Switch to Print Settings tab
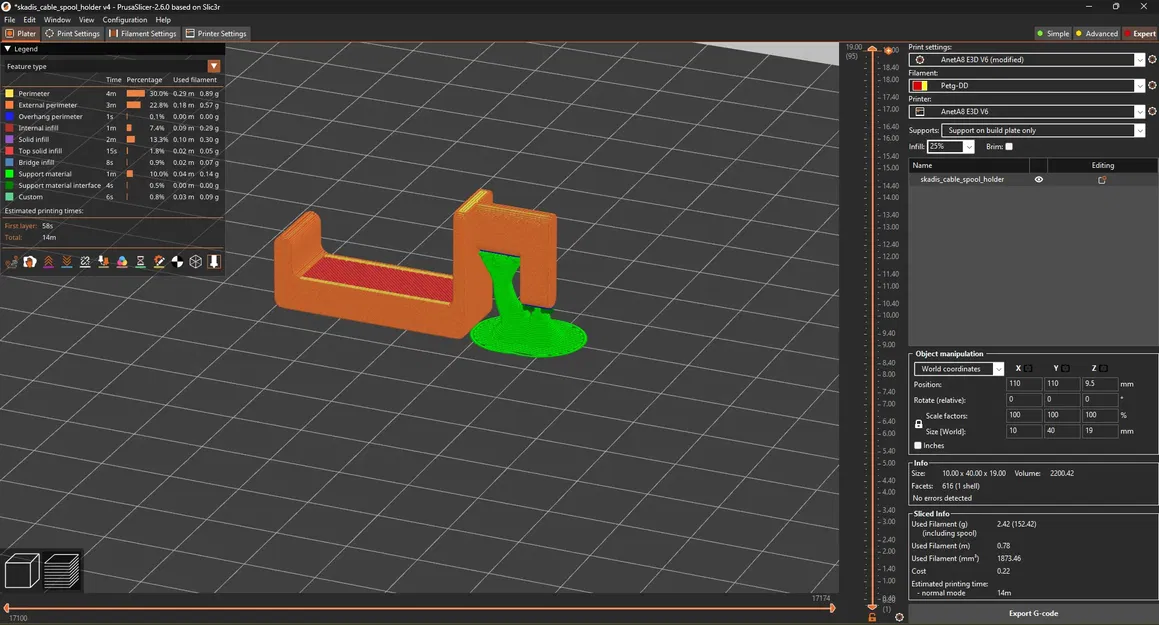This screenshot has width=1159, height=625. point(72,33)
